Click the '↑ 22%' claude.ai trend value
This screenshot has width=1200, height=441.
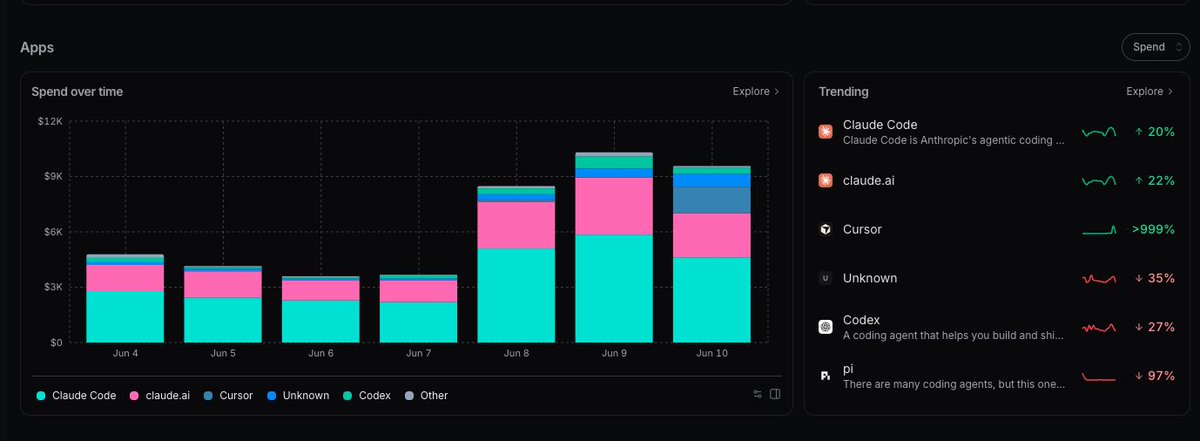(1154, 181)
